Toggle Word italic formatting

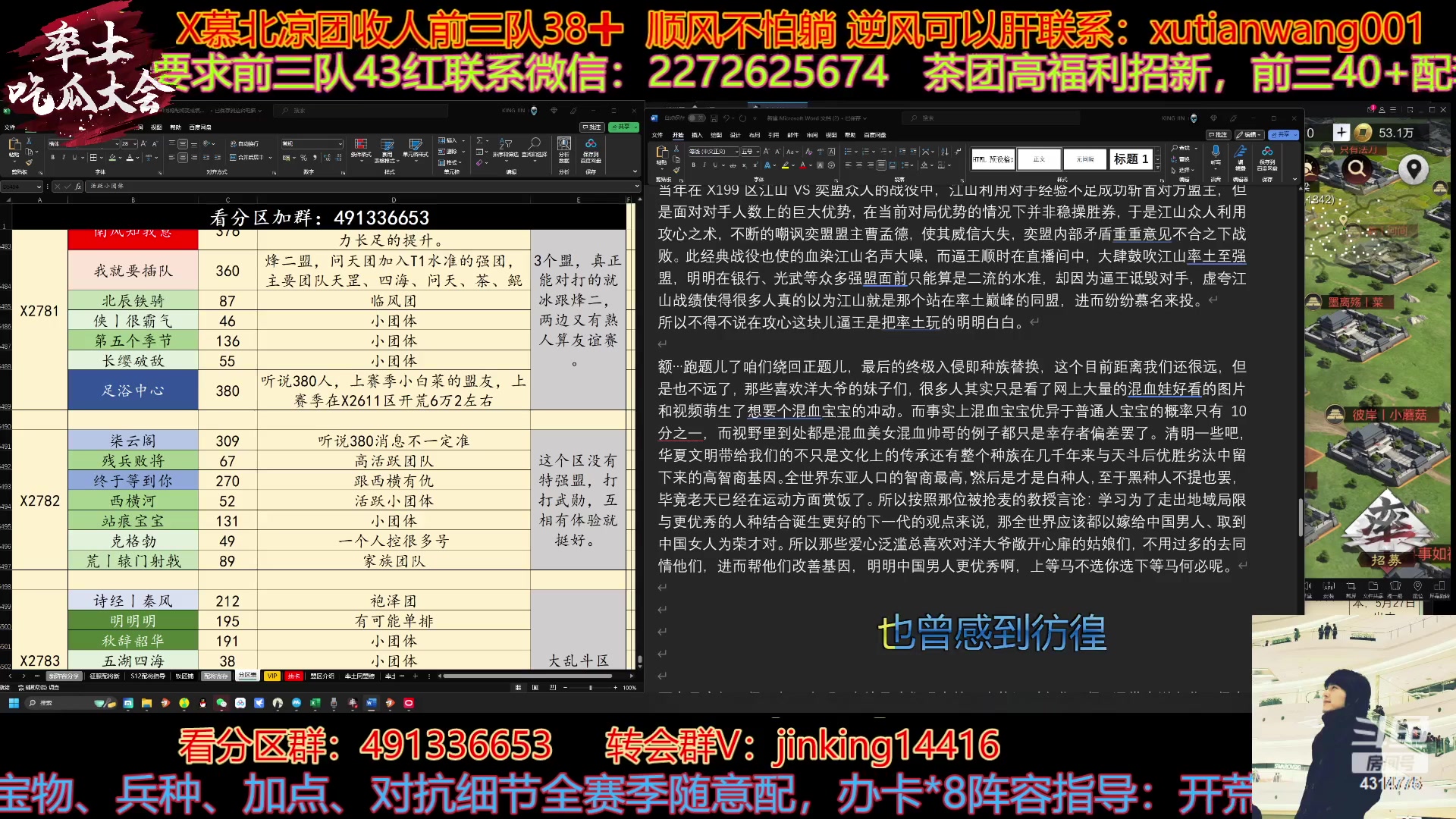coord(704,165)
